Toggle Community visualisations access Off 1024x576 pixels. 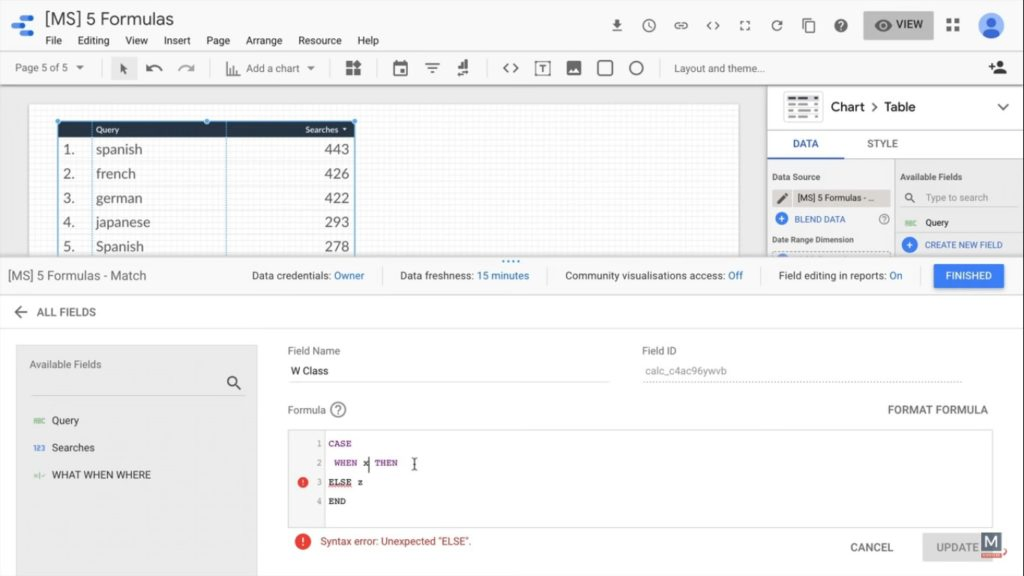(735, 276)
